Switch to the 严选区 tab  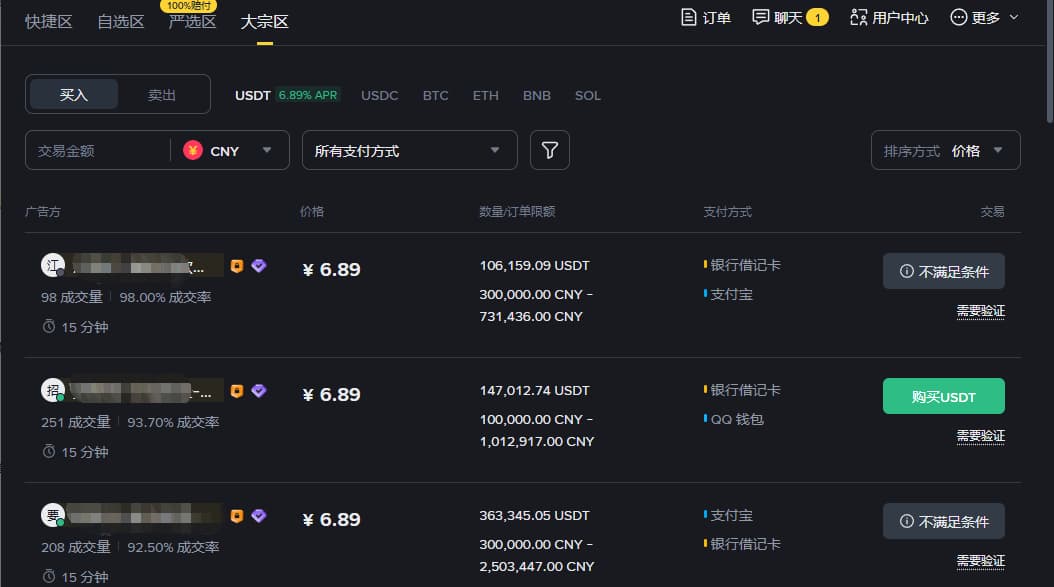[192, 21]
